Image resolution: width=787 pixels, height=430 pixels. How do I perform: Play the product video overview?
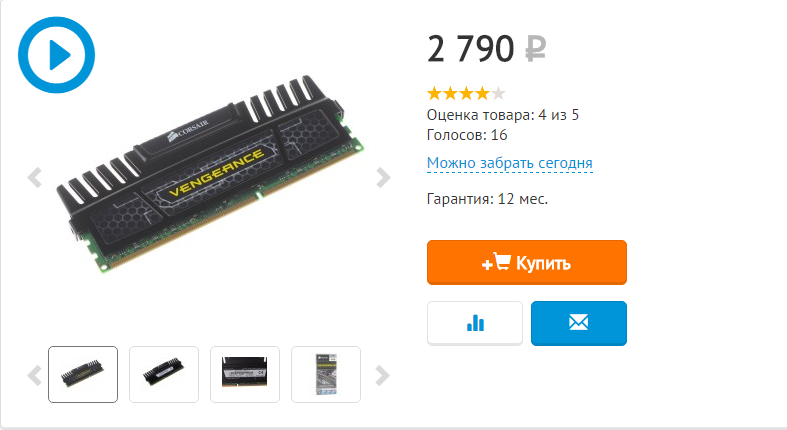click(56, 55)
